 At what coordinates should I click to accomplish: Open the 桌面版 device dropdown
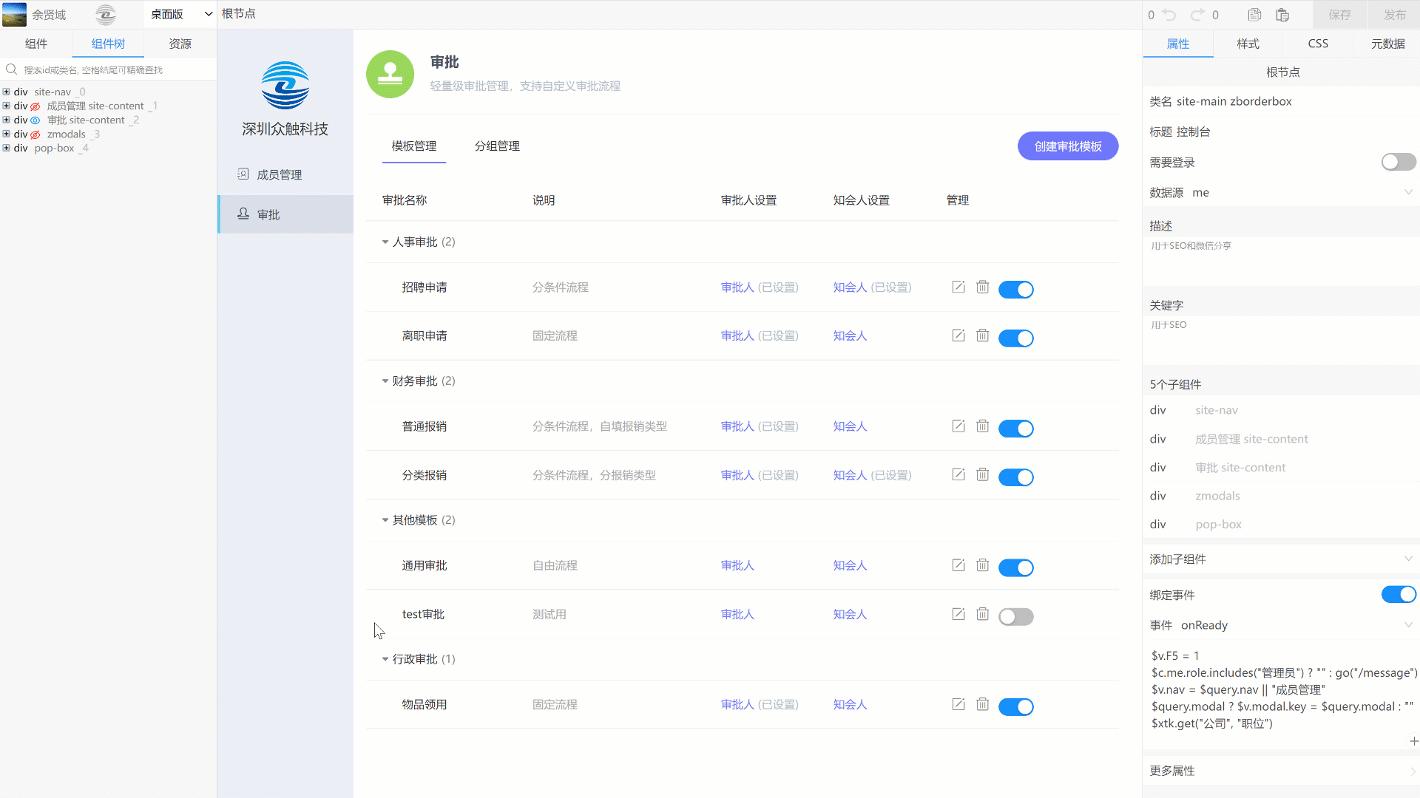pyautogui.click(x=181, y=14)
